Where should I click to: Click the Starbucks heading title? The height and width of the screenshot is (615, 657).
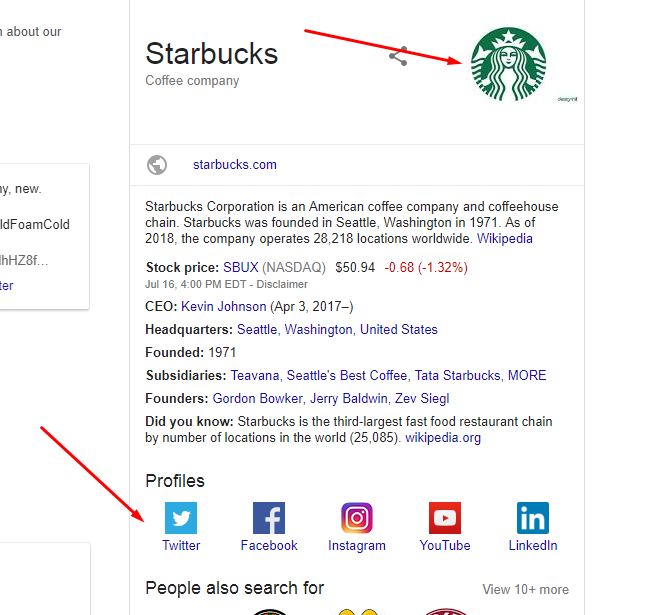point(212,54)
